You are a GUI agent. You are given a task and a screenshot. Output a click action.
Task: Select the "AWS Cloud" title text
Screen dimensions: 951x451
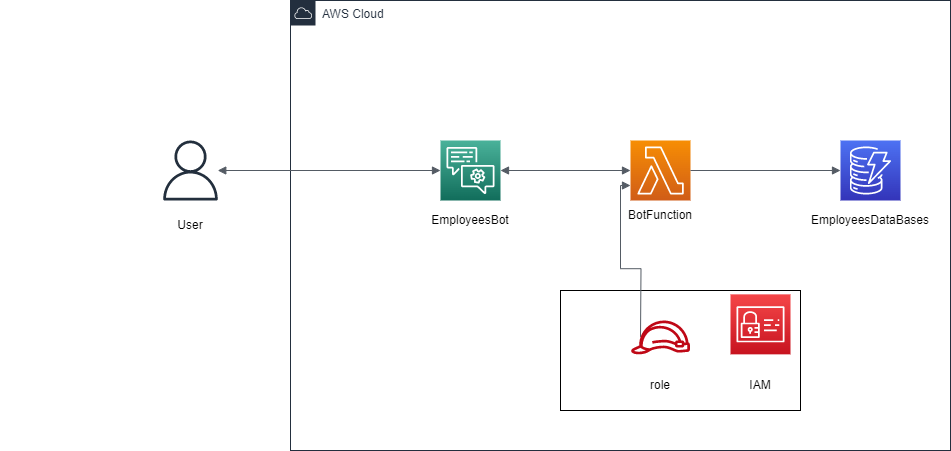pos(352,13)
